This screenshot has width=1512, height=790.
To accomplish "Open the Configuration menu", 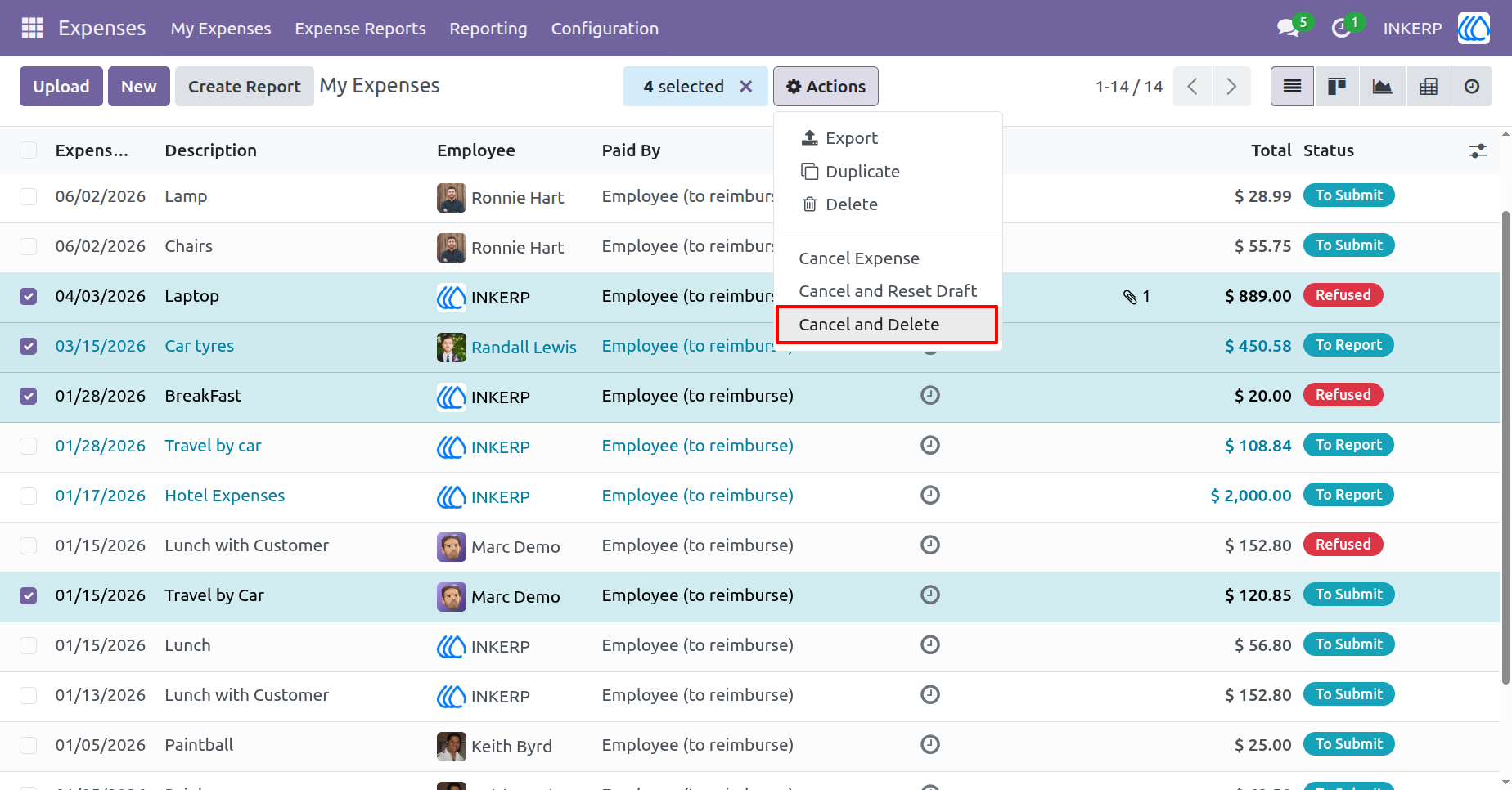I will [605, 28].
